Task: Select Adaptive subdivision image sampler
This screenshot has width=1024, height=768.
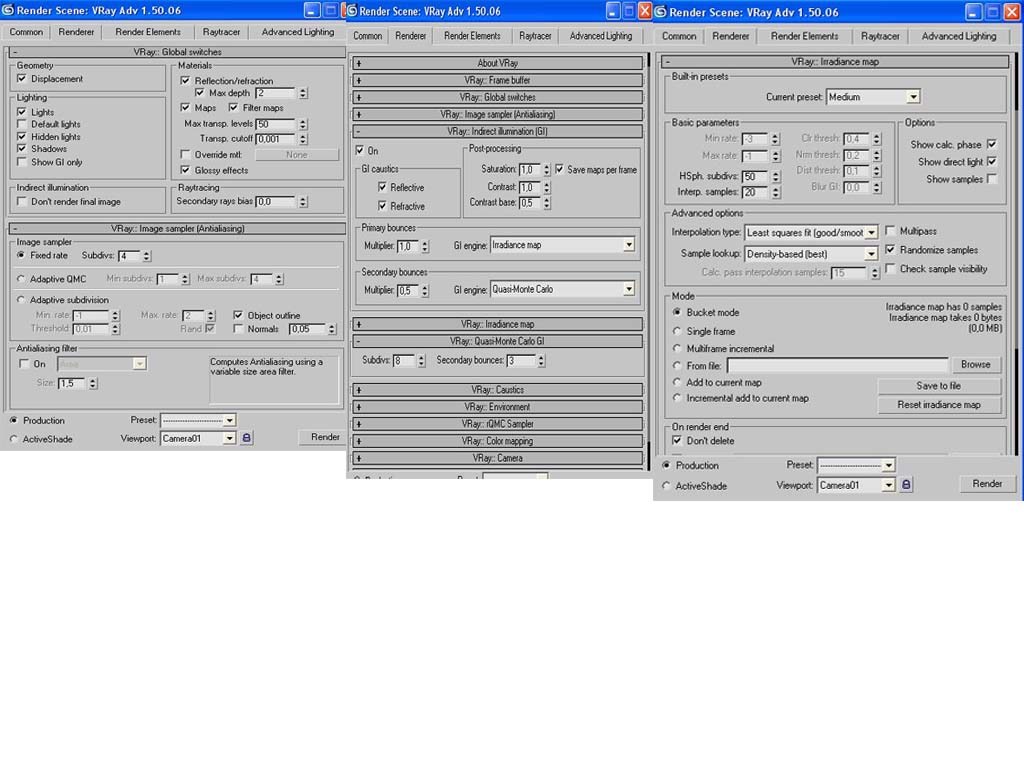Action: pyautogui.click(x=22, y=300)
